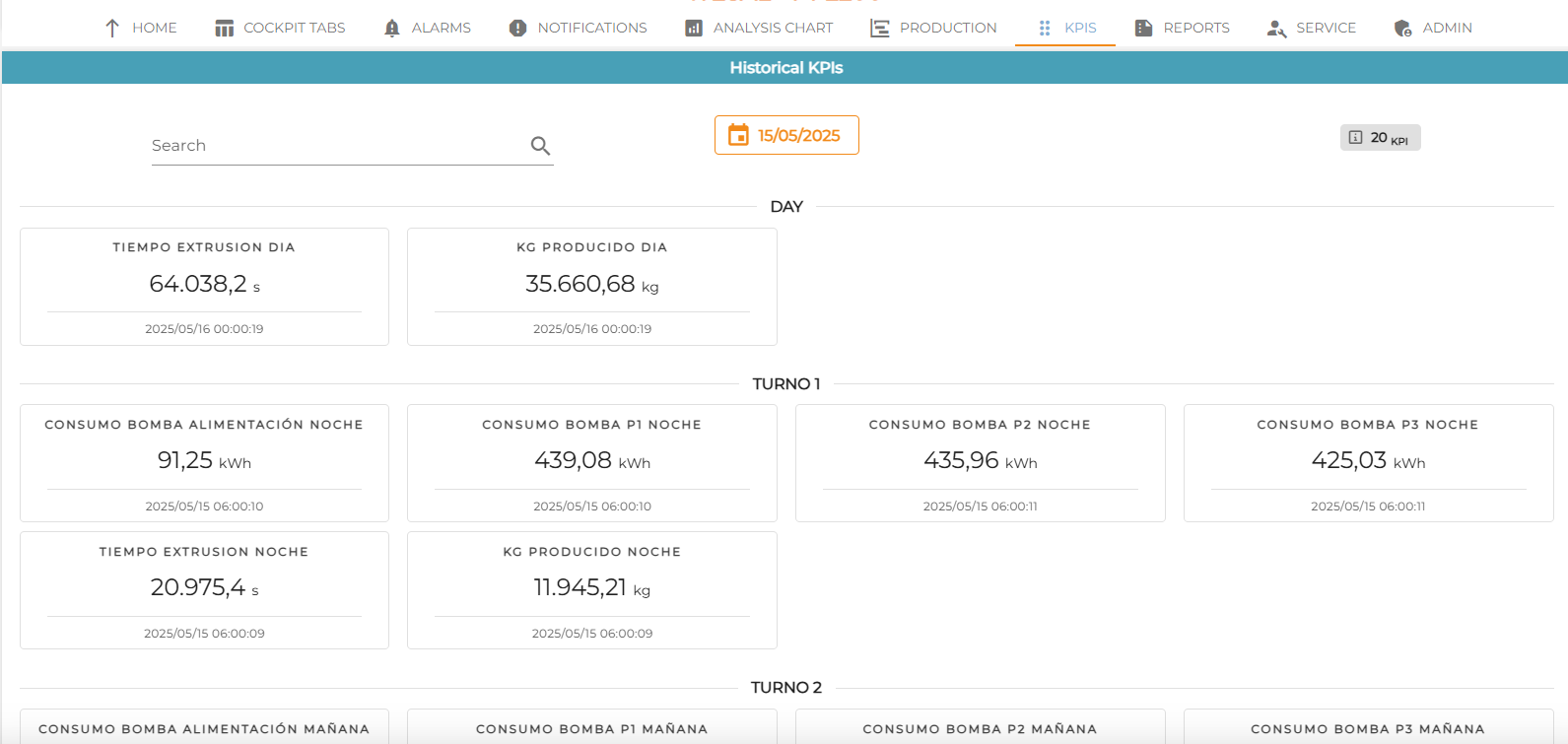Image resolution: width=1568 pixels, height=744 pixels.
Task: Focus the Search input field
Action: [338, 146]
